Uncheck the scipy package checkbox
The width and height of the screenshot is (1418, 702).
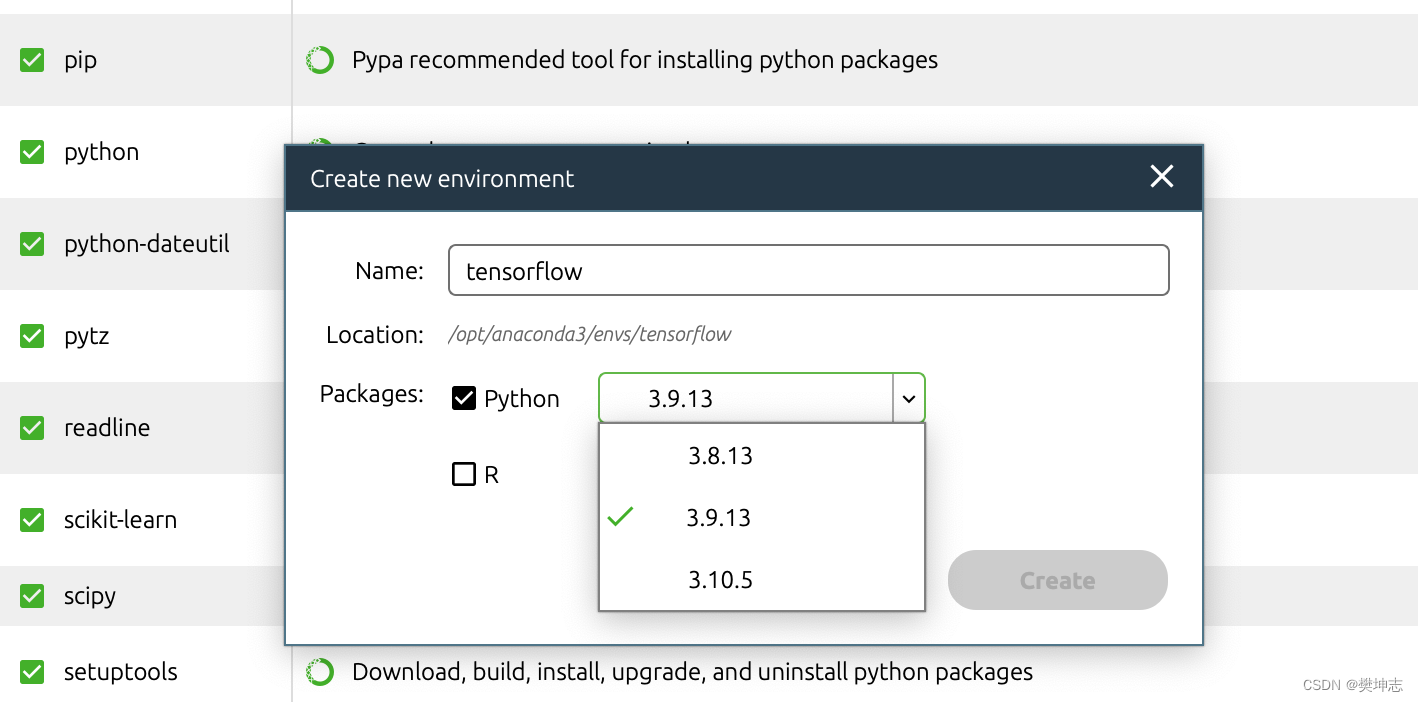[32, 596]
